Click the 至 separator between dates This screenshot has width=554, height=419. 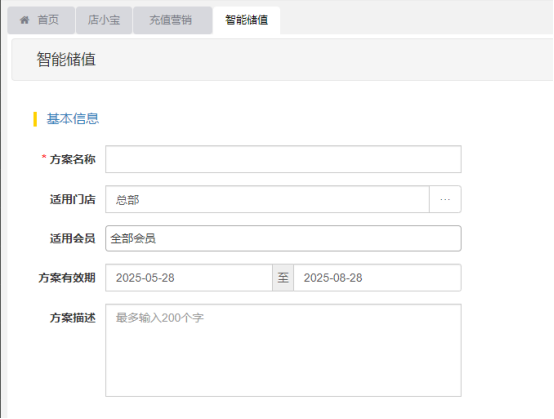click(283, 278)
